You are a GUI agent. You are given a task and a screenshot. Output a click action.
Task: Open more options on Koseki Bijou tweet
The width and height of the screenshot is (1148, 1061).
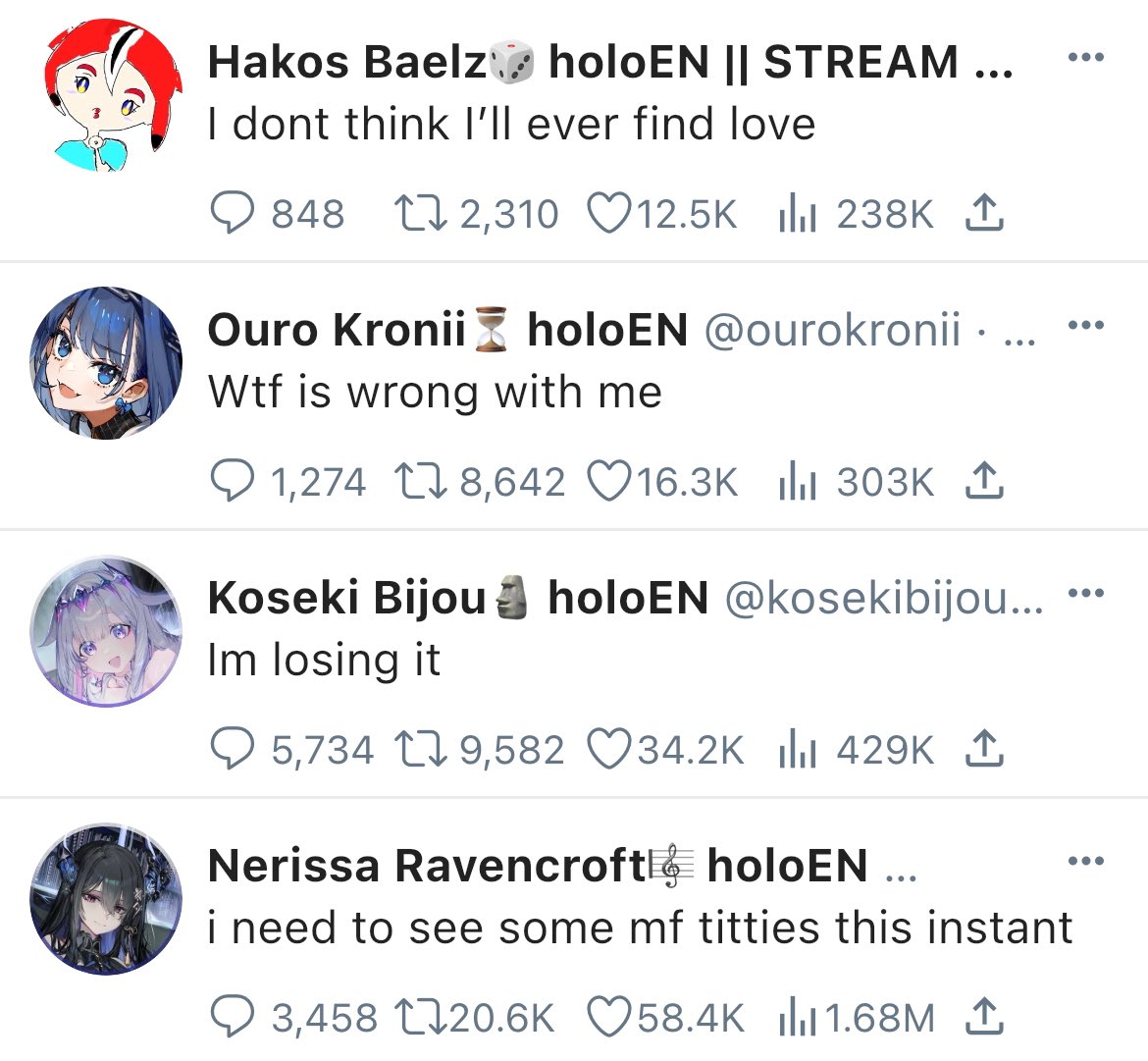[x=1086, y=593]
